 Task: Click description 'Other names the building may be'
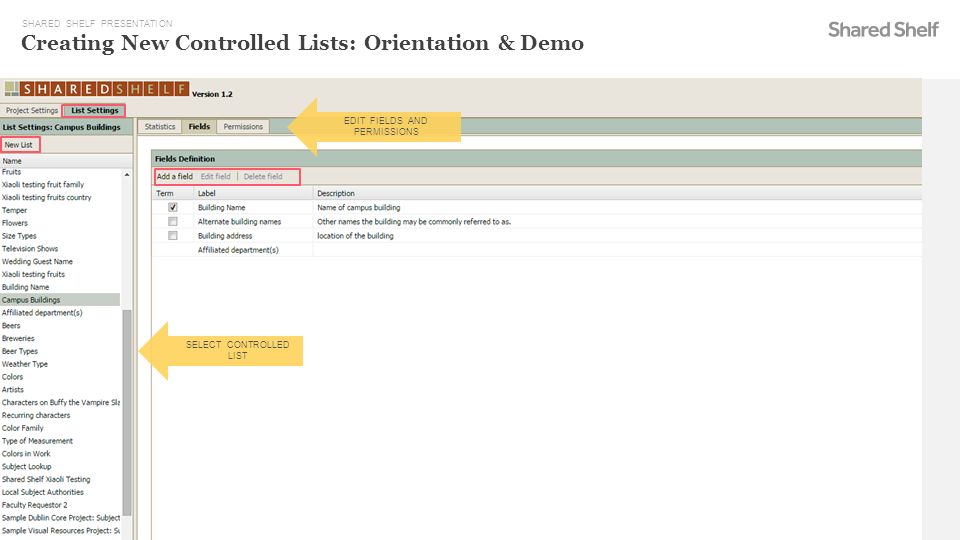pos(414,222)
